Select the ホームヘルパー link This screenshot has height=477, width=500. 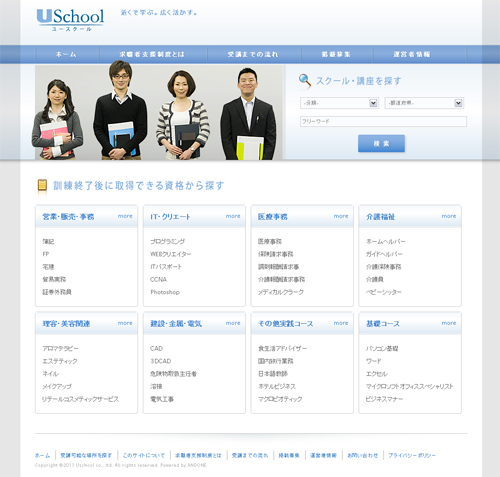click(386, 241)
